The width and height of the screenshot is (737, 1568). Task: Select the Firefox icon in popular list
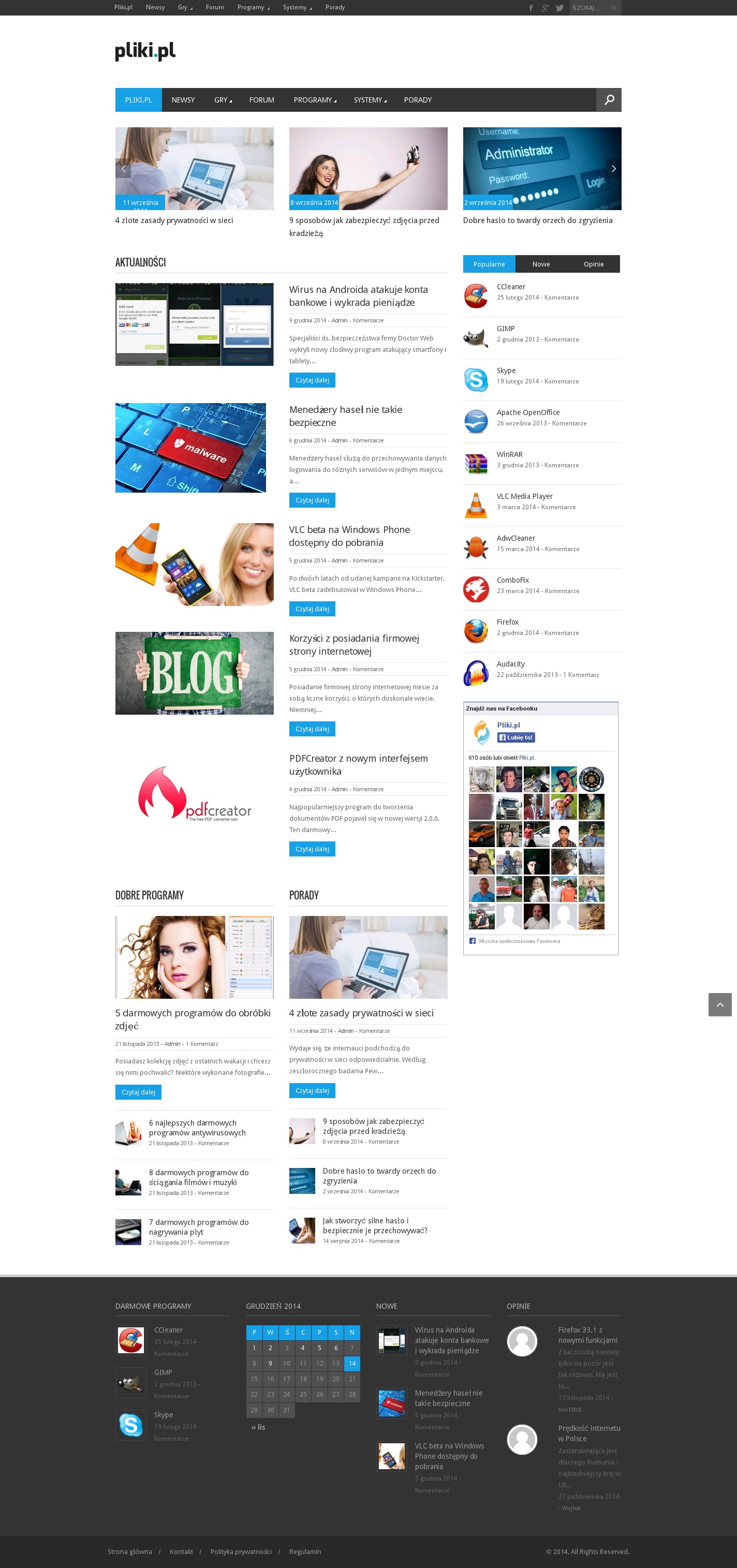coord(476,631)
